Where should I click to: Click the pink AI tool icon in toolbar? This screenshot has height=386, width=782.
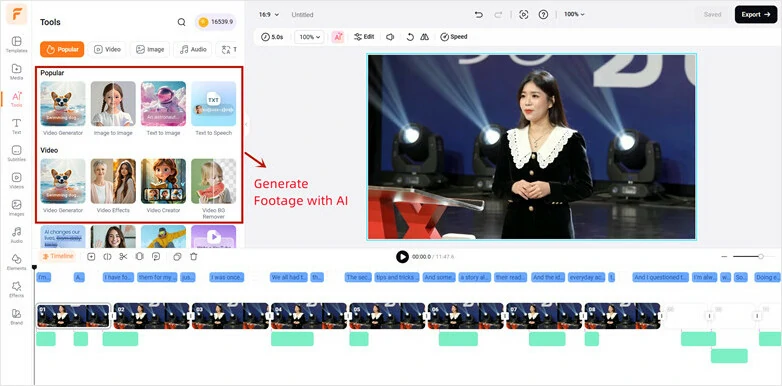pos(338,37)
